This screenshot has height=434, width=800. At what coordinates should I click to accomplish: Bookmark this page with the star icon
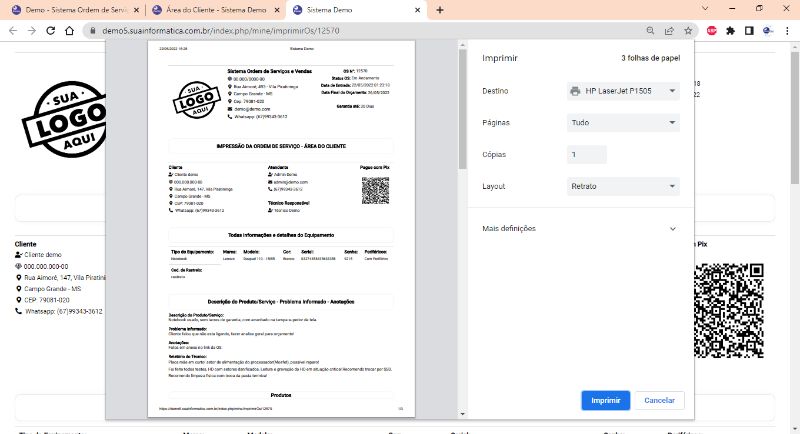(687, 31)
